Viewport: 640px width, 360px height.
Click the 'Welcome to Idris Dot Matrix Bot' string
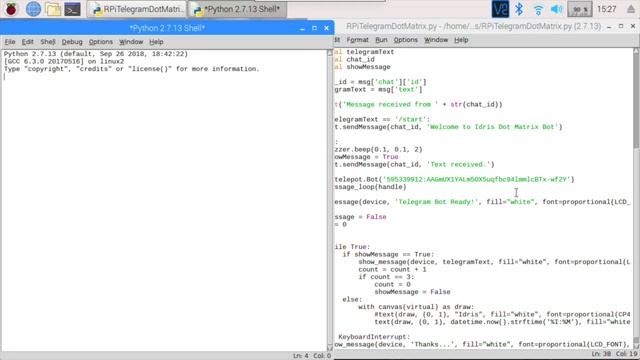(492, 127)
